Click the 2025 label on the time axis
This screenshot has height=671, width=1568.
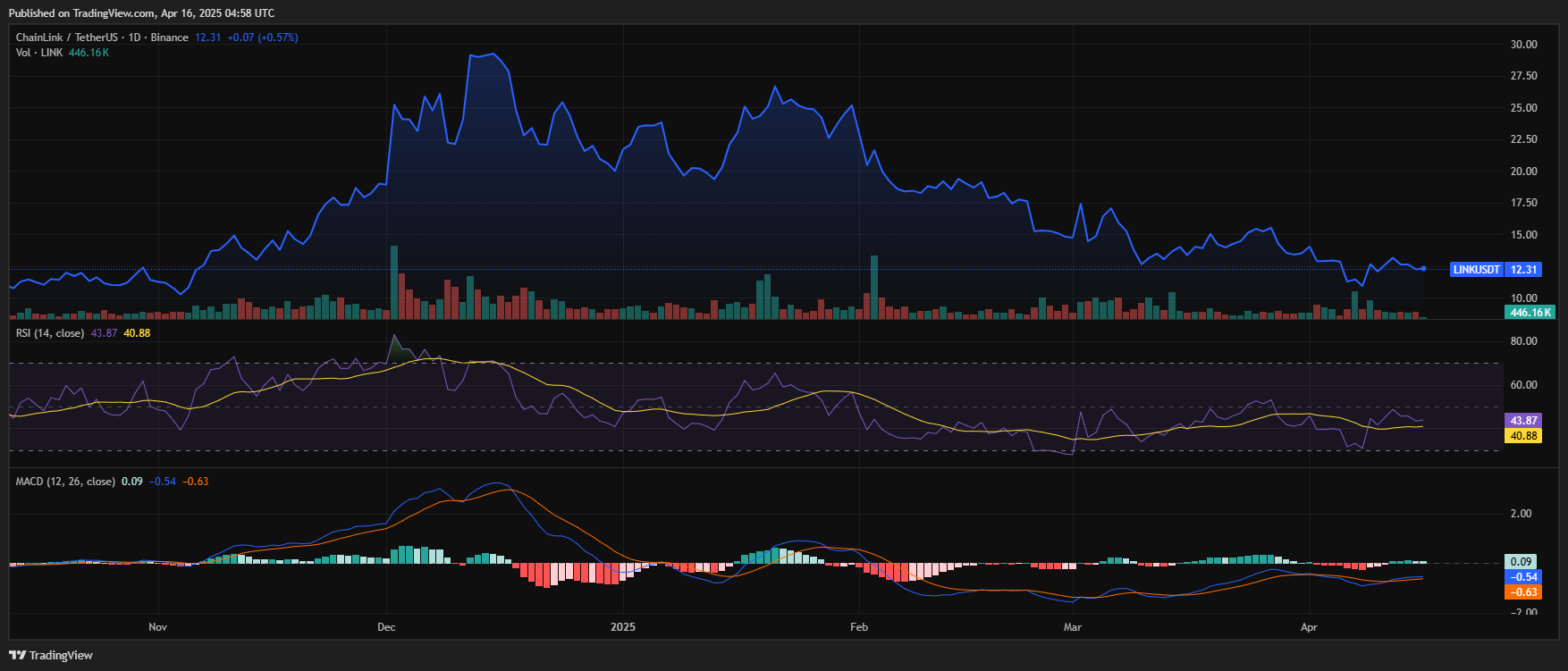[x=623, y=627]
